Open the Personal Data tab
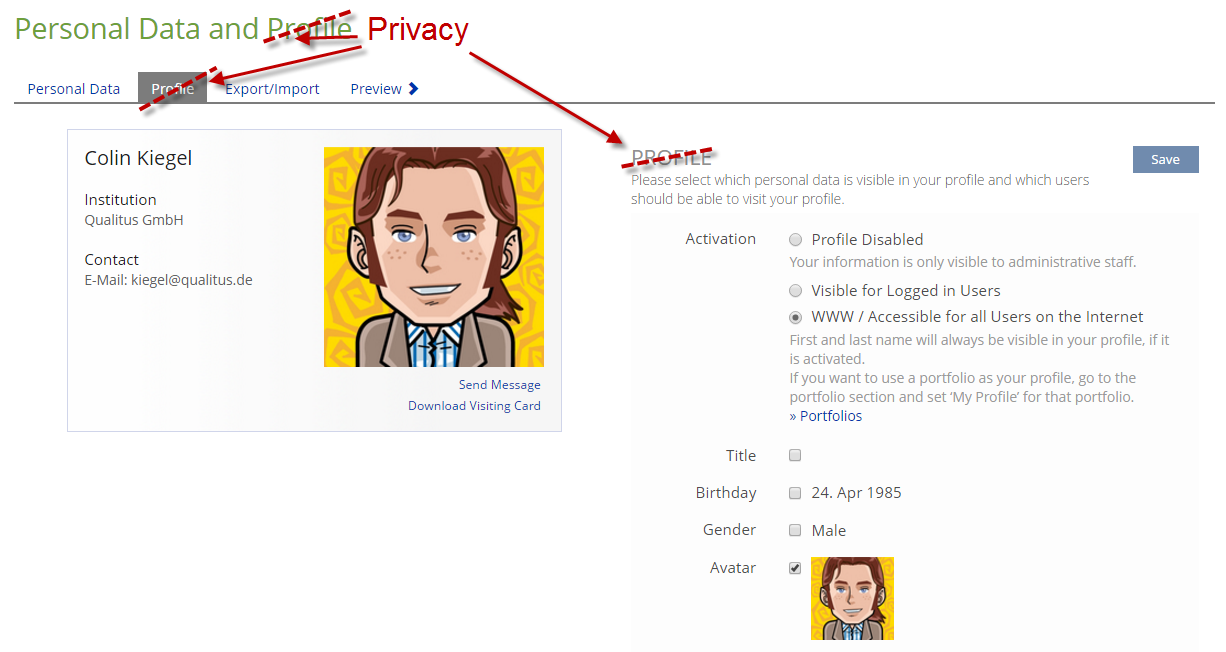The image size is (1226, 652). 74,89
